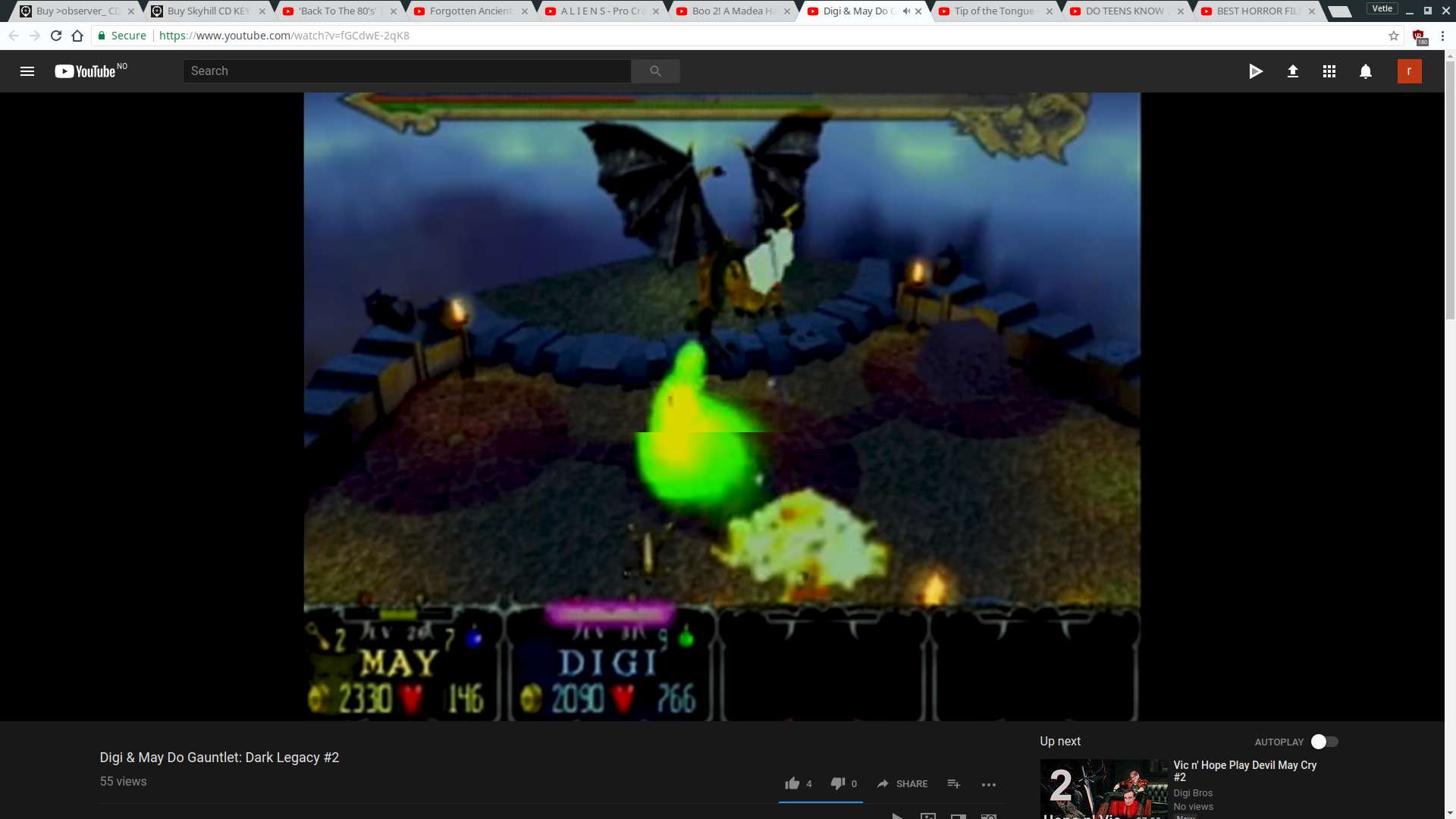The width and height of the screenshot is (1456, 819).
Task: Mute audio on the Digi & May tab
Action: 906,11
